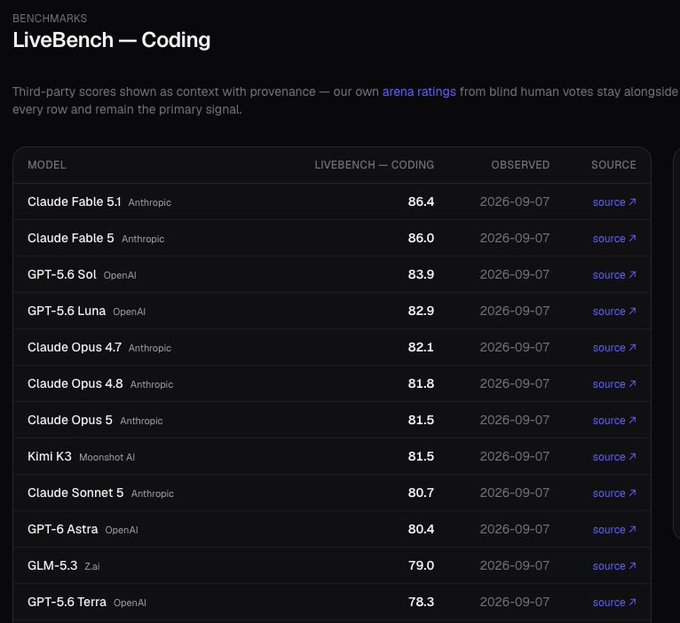Select the Claude Opus 4.7 model name
680x623 pixels.
point(74,347)
